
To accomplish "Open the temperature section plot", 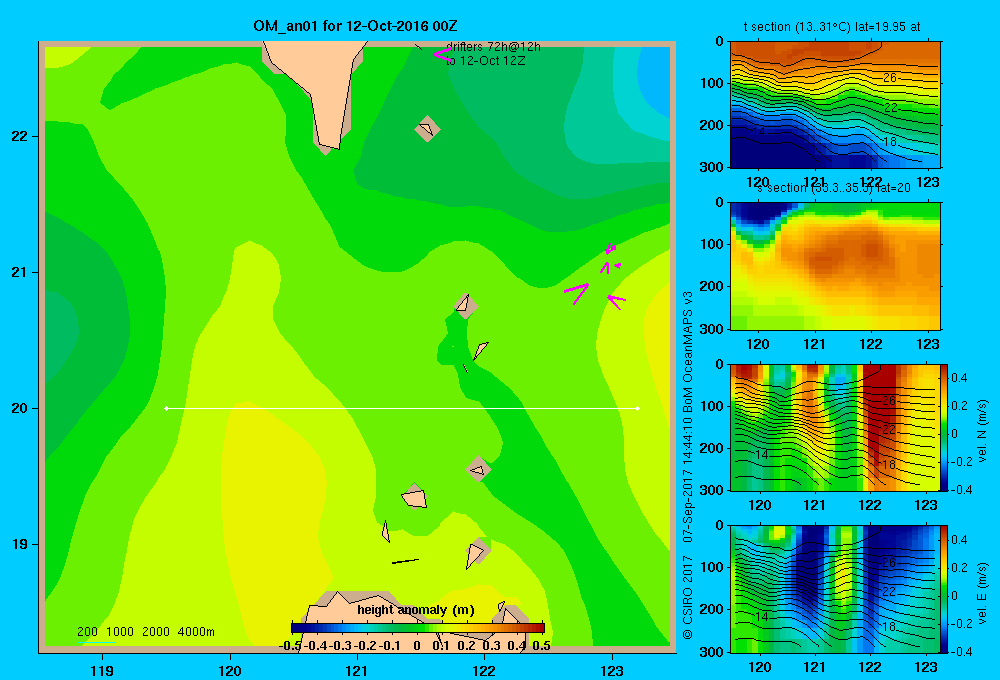I will 835,105.
